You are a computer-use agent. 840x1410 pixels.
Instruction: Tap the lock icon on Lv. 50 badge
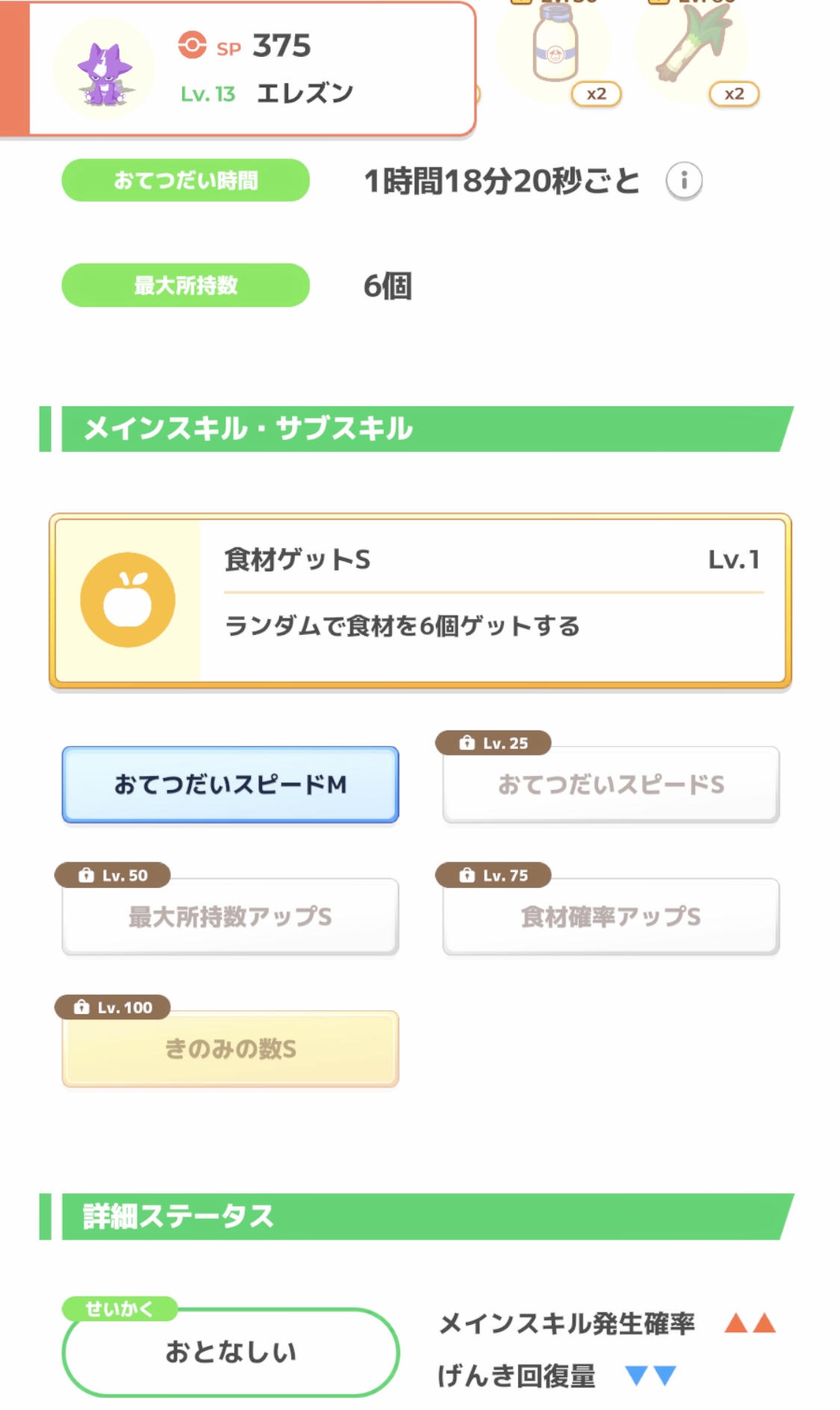click(x=87, y=875)
